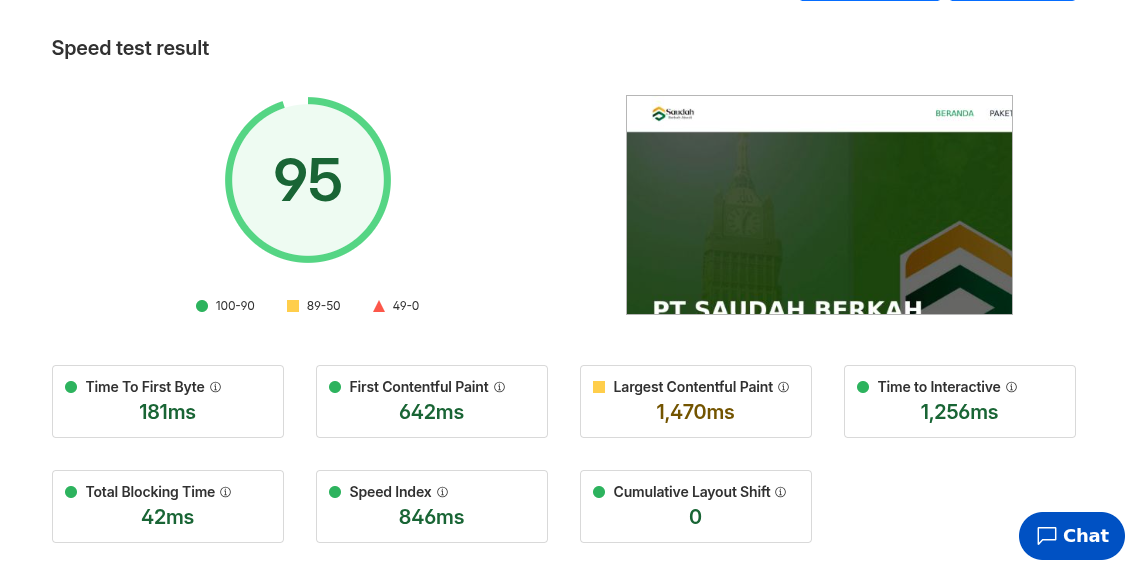Click the Saudah logo in the preview

click(x=673, y=113)
